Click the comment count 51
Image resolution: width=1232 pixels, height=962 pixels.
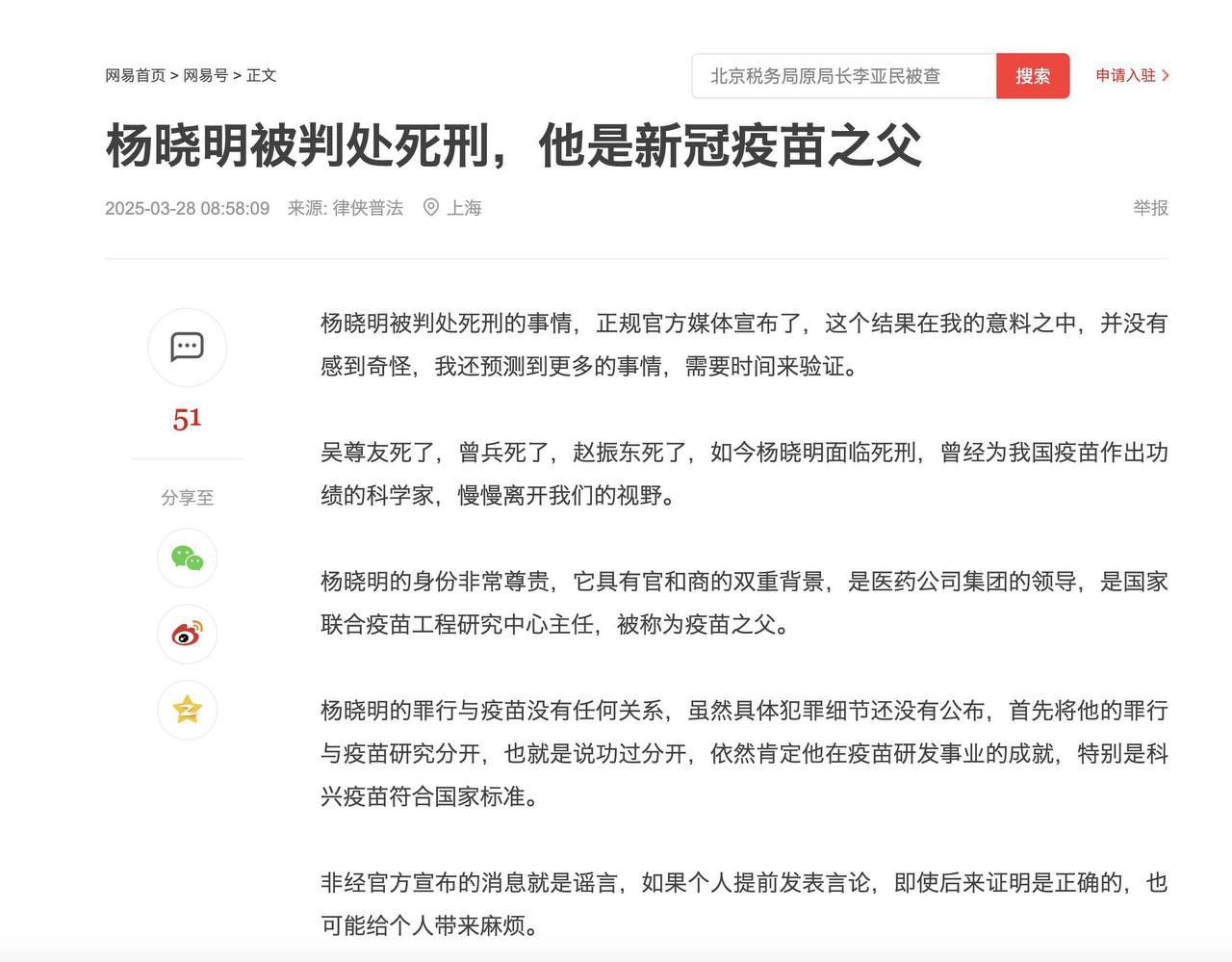click(187, 419)
